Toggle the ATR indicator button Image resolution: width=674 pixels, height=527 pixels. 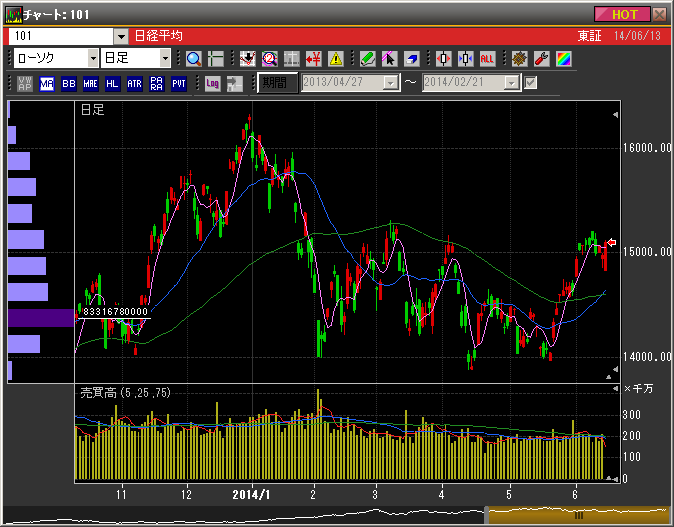(x=134, y=83)
